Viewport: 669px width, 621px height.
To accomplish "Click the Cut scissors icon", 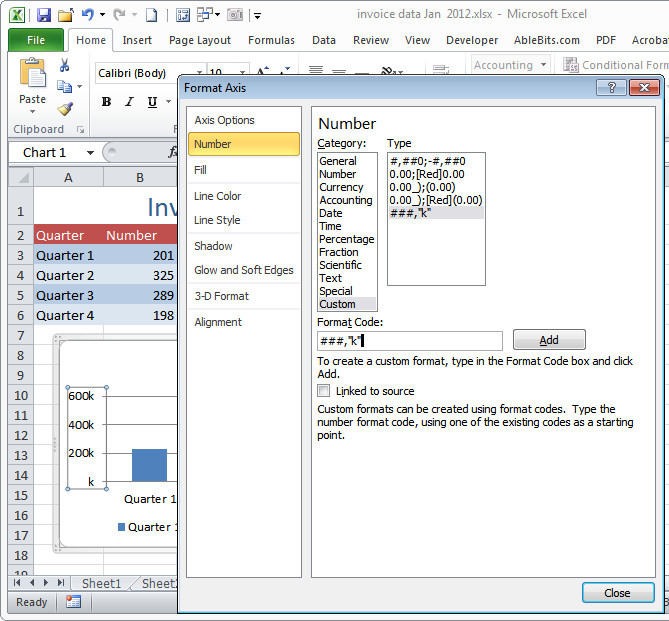I will (x=64, y=65).
